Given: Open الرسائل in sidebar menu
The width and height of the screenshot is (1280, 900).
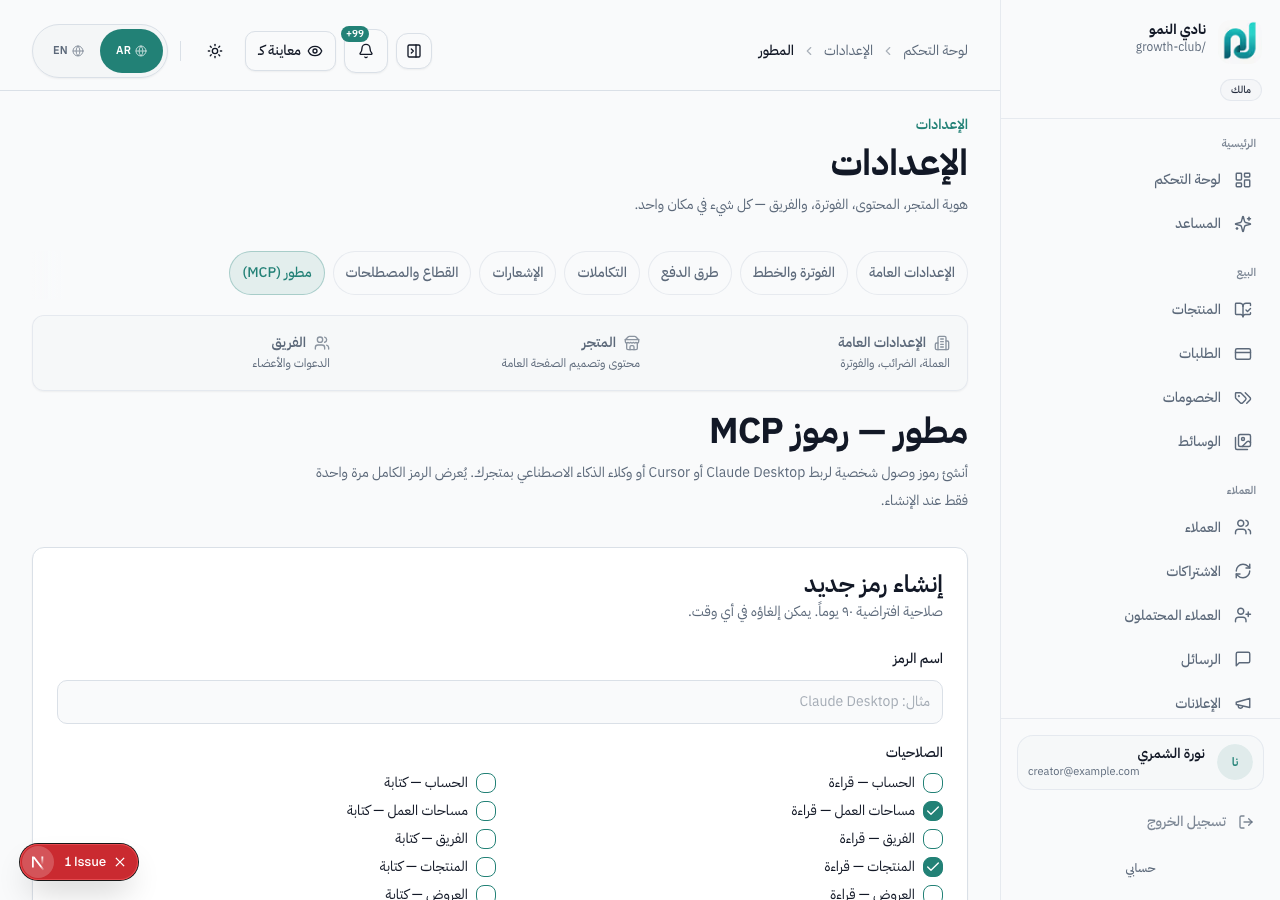Looking at the screenshot, I should [1140, 659].
